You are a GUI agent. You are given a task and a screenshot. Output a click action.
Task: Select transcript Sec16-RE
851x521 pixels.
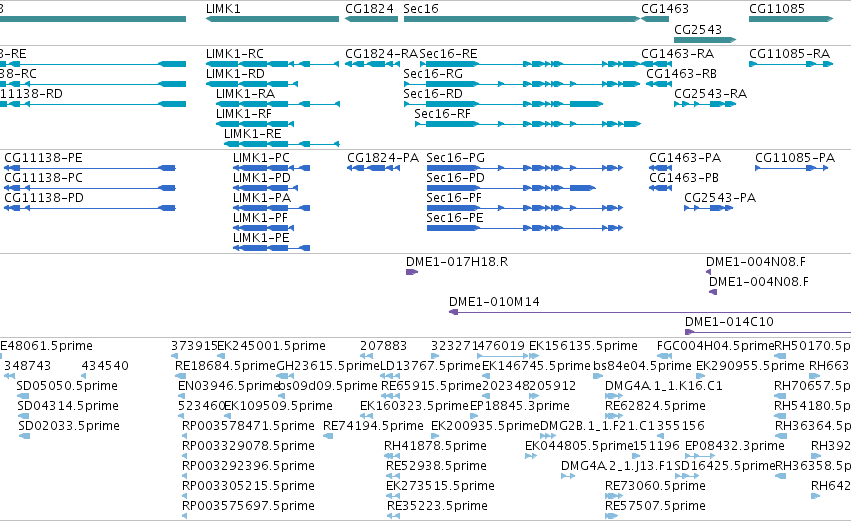coord(530,64)
